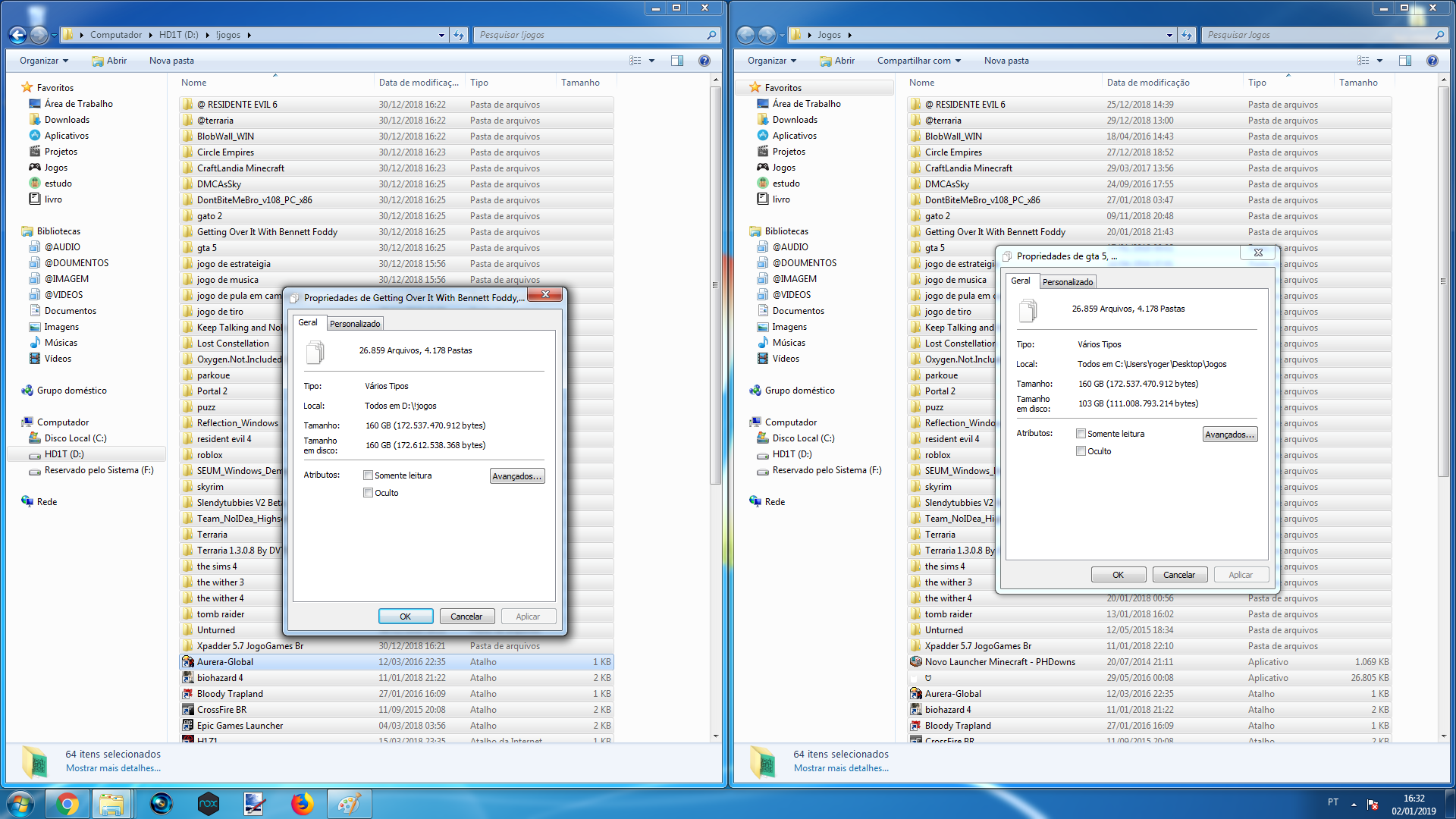The height and width of the screenshot is (819, 1456).
Task: Open view options arrow in right window toolbar
Action: 1379,61
